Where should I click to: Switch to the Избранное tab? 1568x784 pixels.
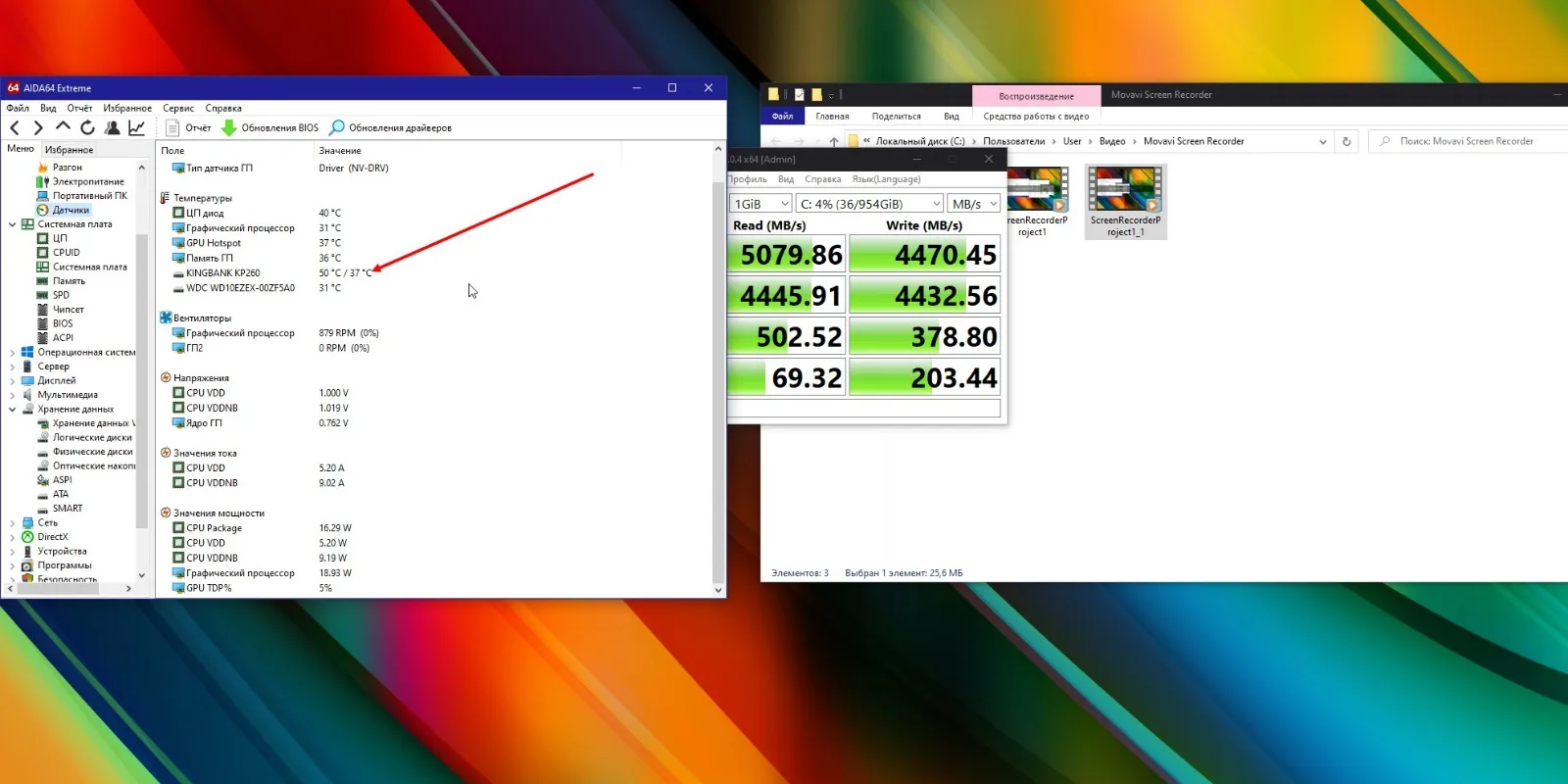[x=70, y=150]
